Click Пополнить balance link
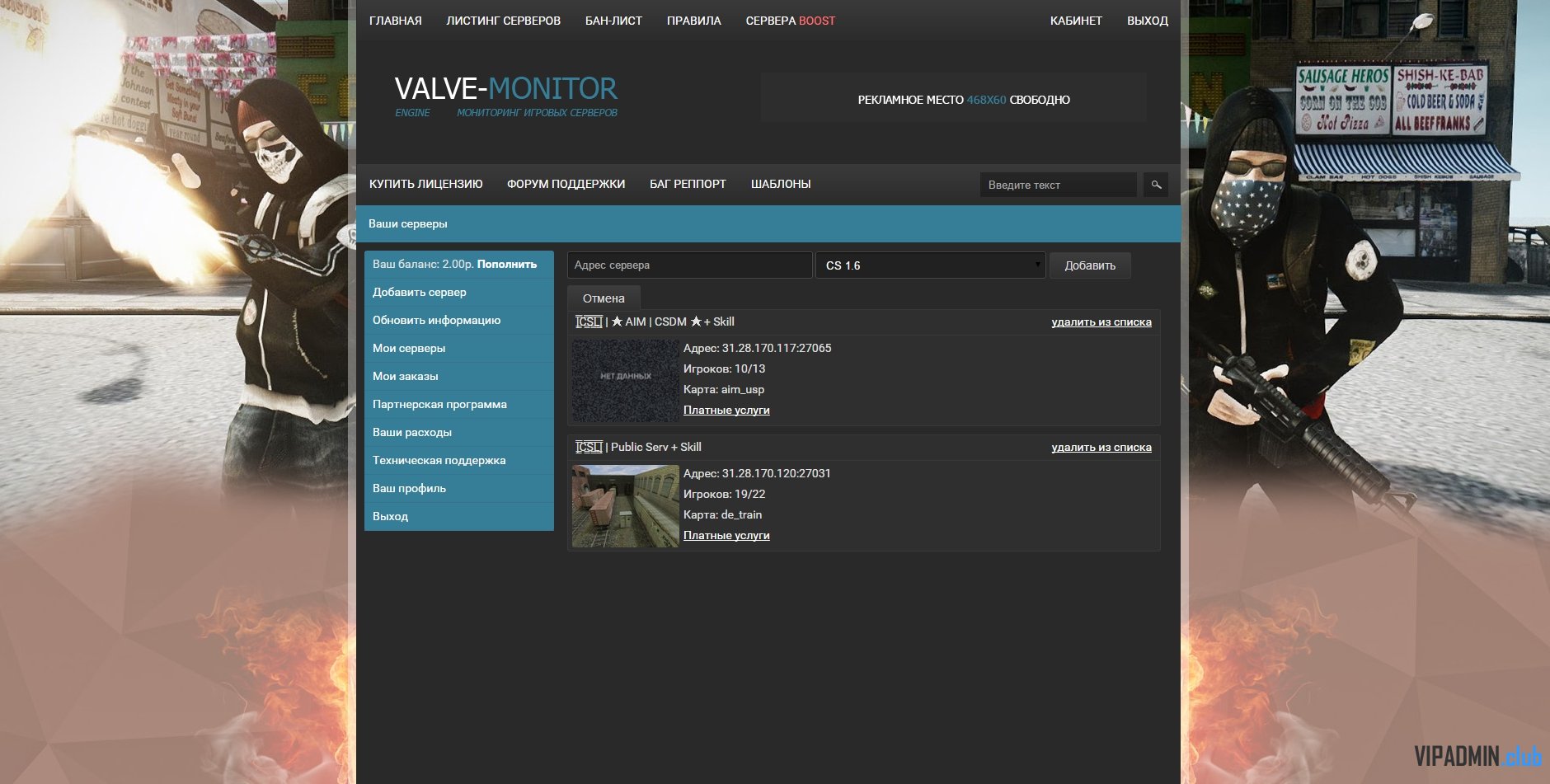Viewport: 1550px width, 784px height. coord(507,265)
